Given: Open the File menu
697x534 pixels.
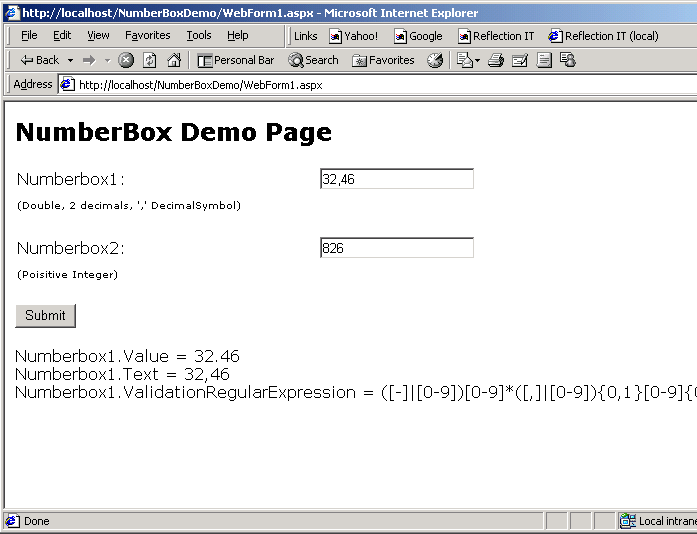Looking at the screenshot, I should click(x=29, y=35).
